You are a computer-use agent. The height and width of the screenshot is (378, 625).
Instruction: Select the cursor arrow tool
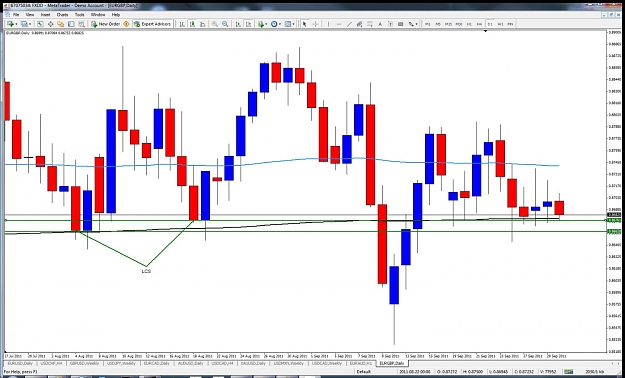point(305,24)
